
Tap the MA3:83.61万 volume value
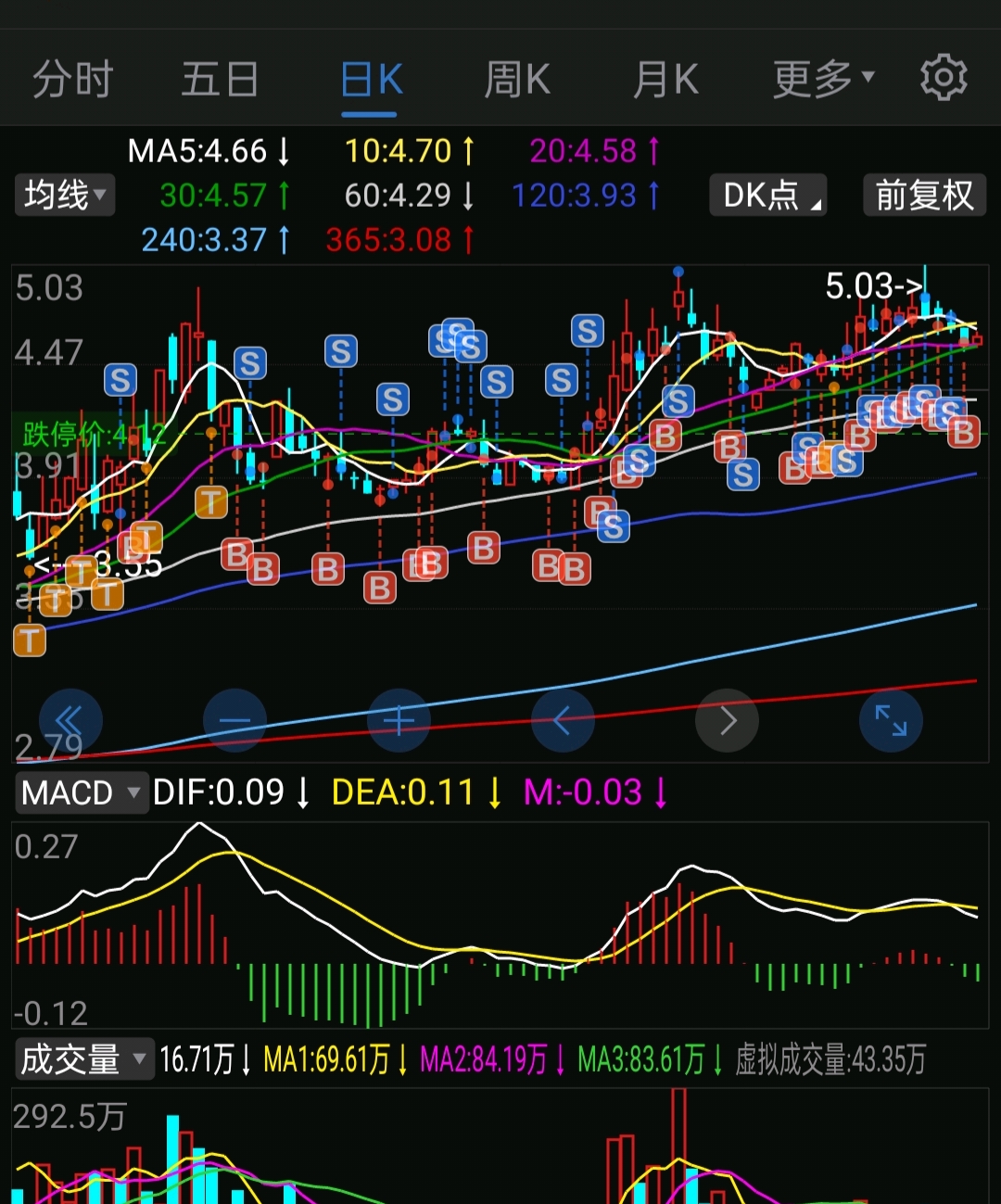pyautogui.click(x=651, y=1059)
